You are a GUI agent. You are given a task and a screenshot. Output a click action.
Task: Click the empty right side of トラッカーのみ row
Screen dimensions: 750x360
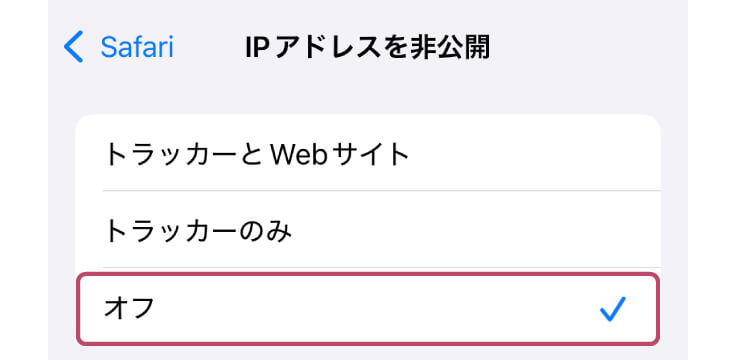coord(478,229)
